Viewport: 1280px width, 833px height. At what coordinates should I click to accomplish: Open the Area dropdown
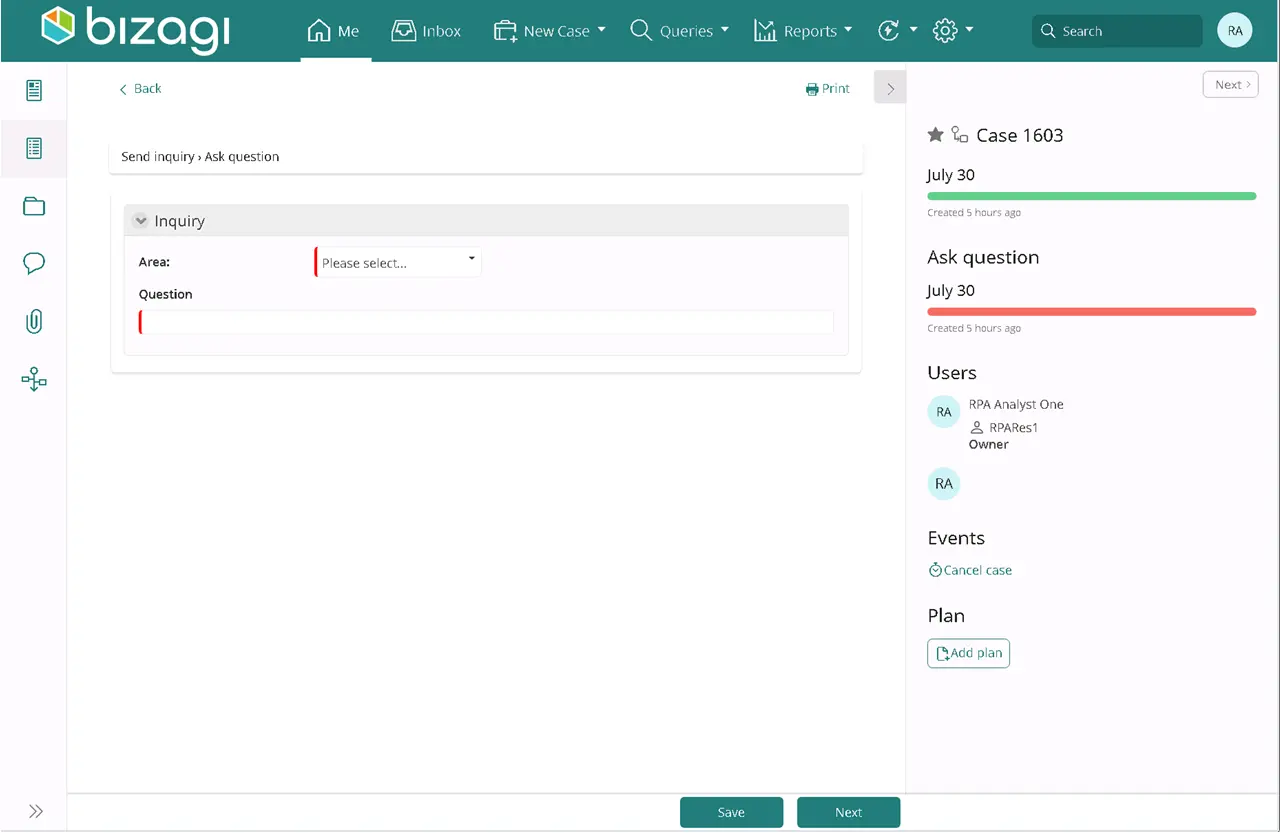coord(398,263)
